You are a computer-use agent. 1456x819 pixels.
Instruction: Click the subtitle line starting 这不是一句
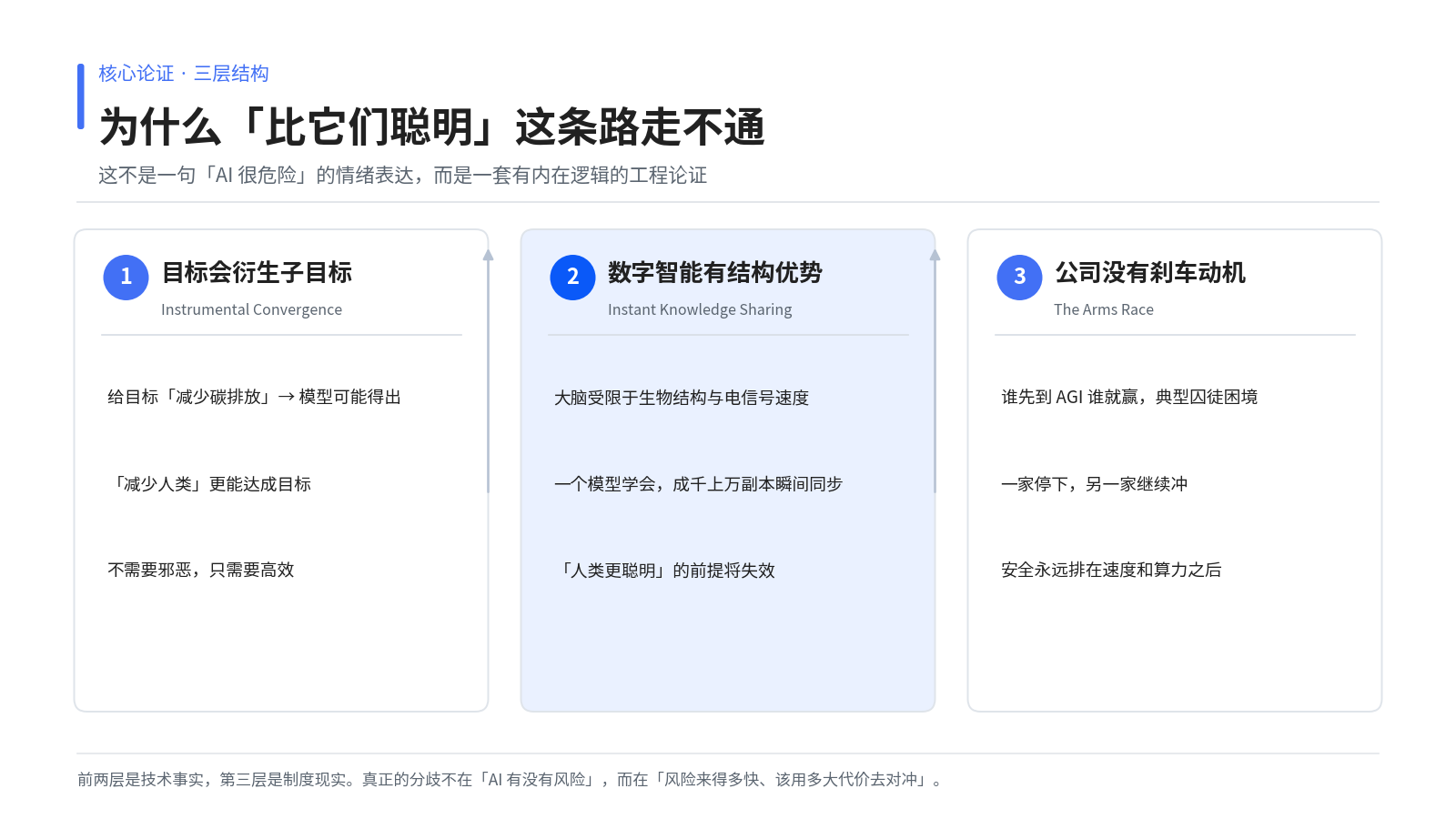(x=403, y=175)
